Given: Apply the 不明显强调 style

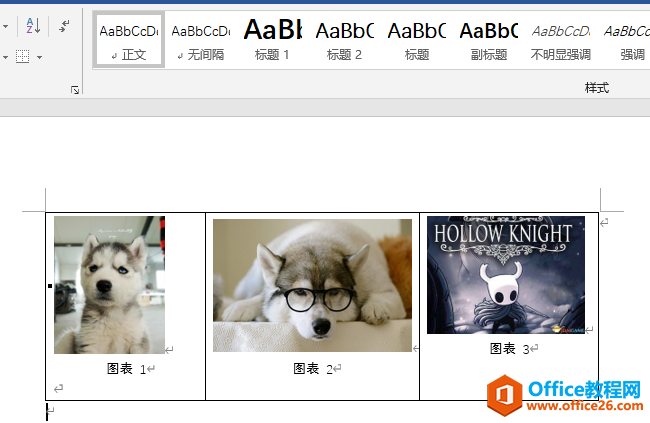Looking at the screenshot, I should (561, 40).
